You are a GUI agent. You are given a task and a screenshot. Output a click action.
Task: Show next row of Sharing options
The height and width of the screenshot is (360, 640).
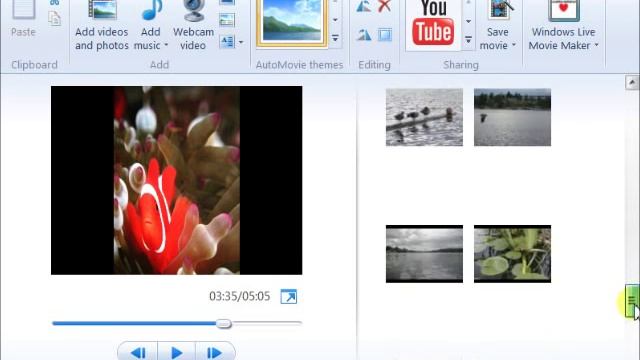pos(469,21)
